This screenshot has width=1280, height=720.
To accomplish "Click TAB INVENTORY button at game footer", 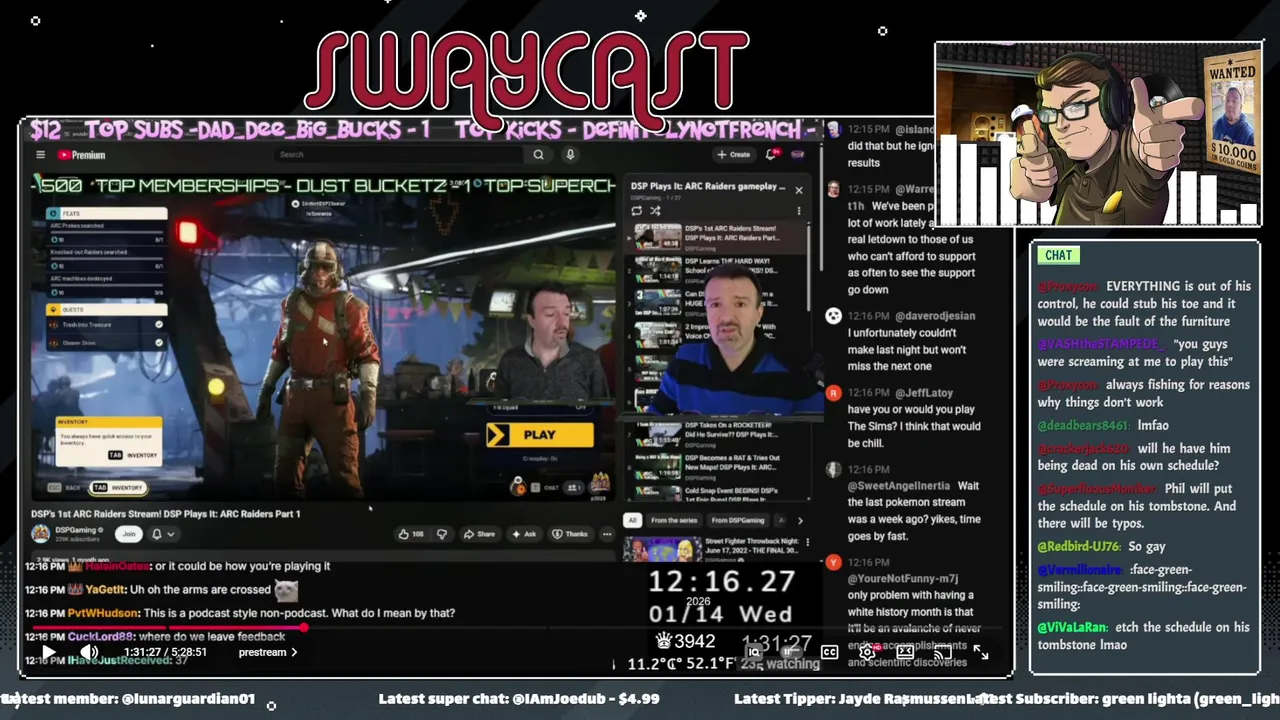I will click(x=117, y=488).
